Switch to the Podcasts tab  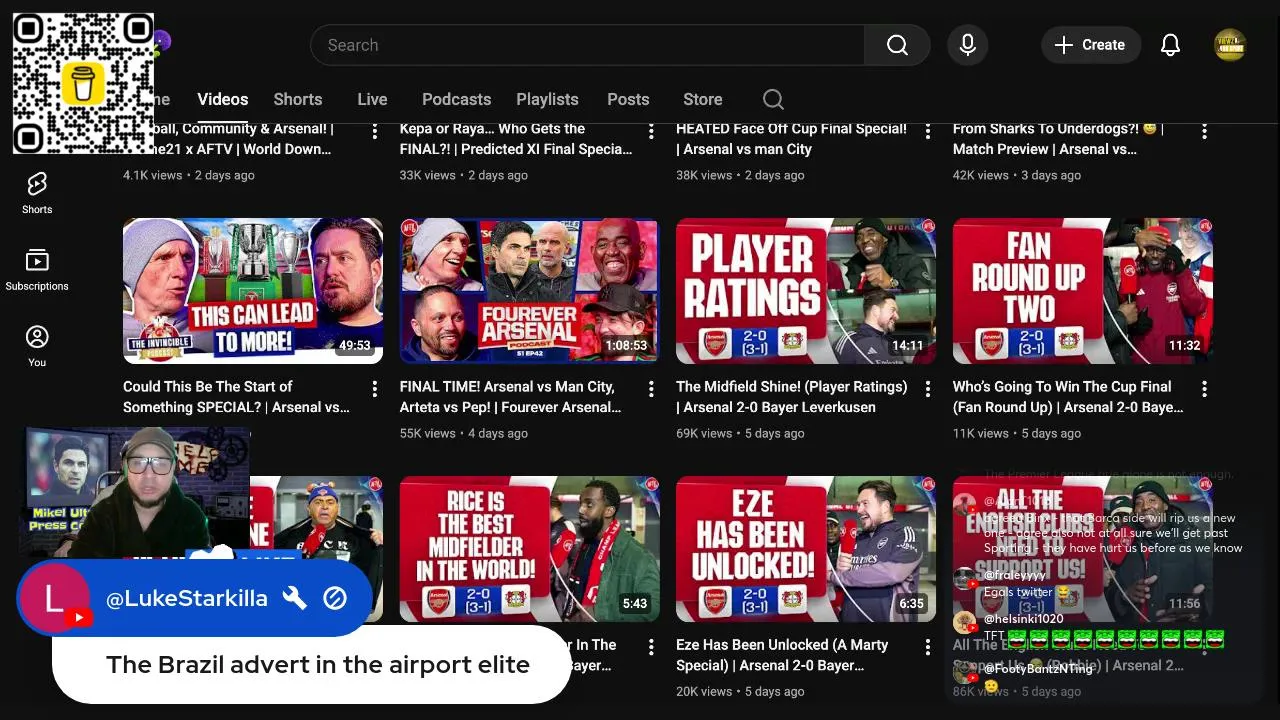point(456,99)
